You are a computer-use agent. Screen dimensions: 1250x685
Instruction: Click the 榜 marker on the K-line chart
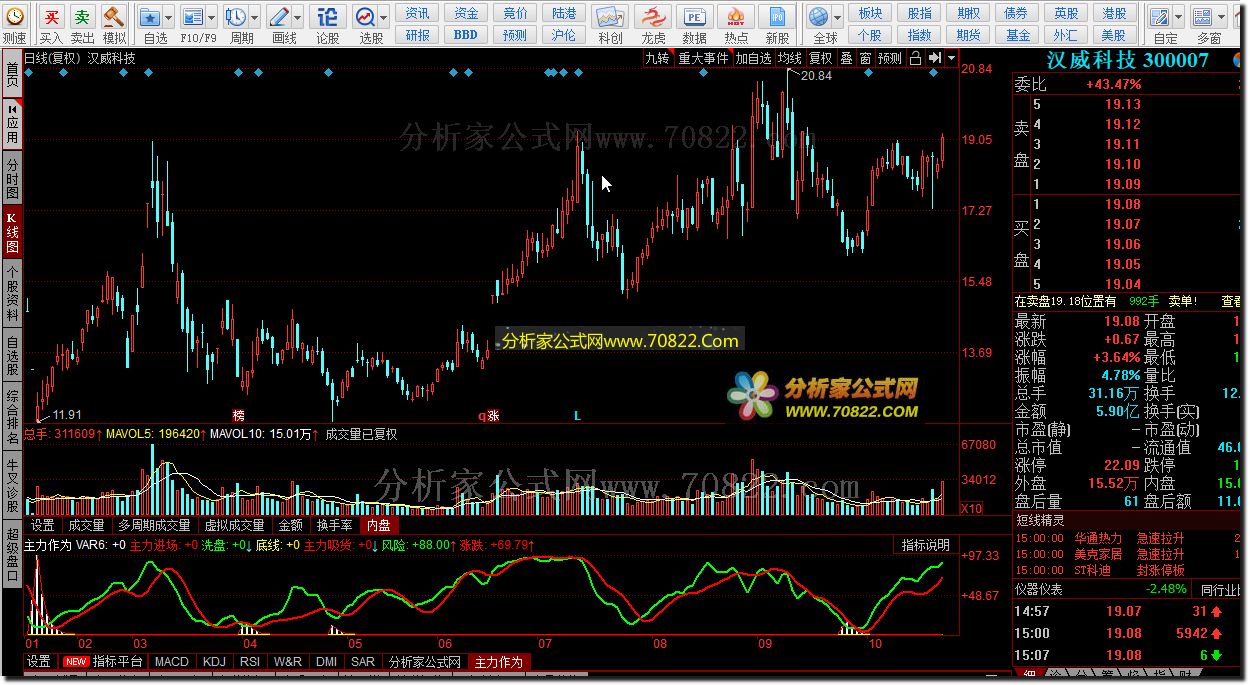coord(239,415)
